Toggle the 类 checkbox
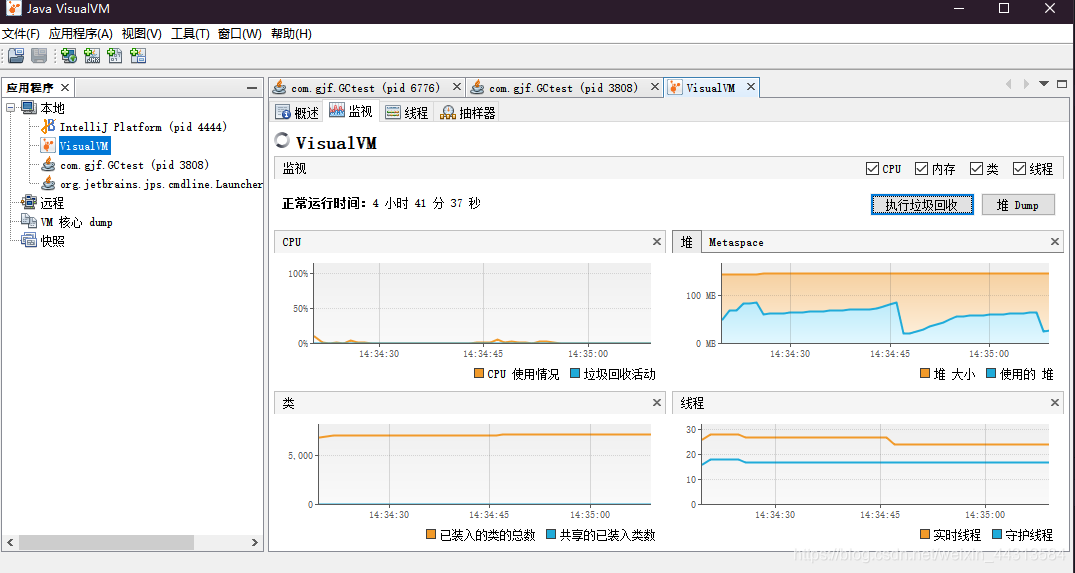Viewport: 1075px width, 573px height. [976, 169]
